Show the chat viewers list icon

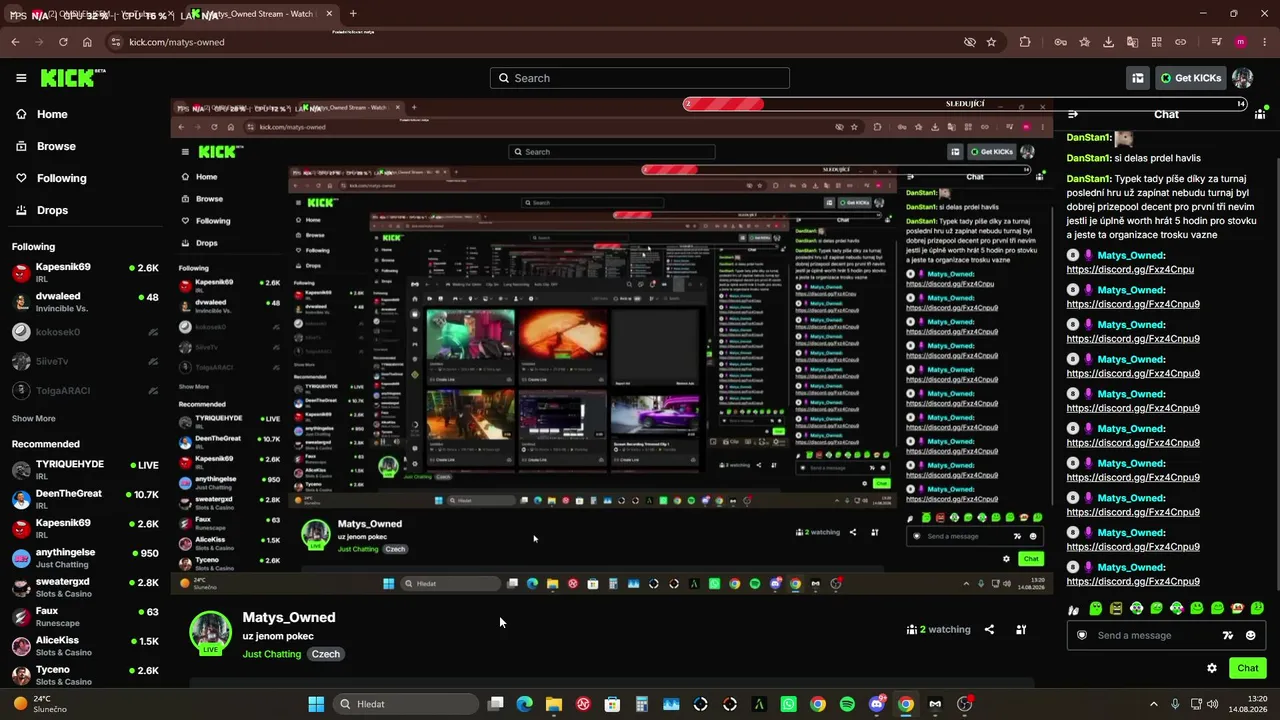(x=1260, y=114)
